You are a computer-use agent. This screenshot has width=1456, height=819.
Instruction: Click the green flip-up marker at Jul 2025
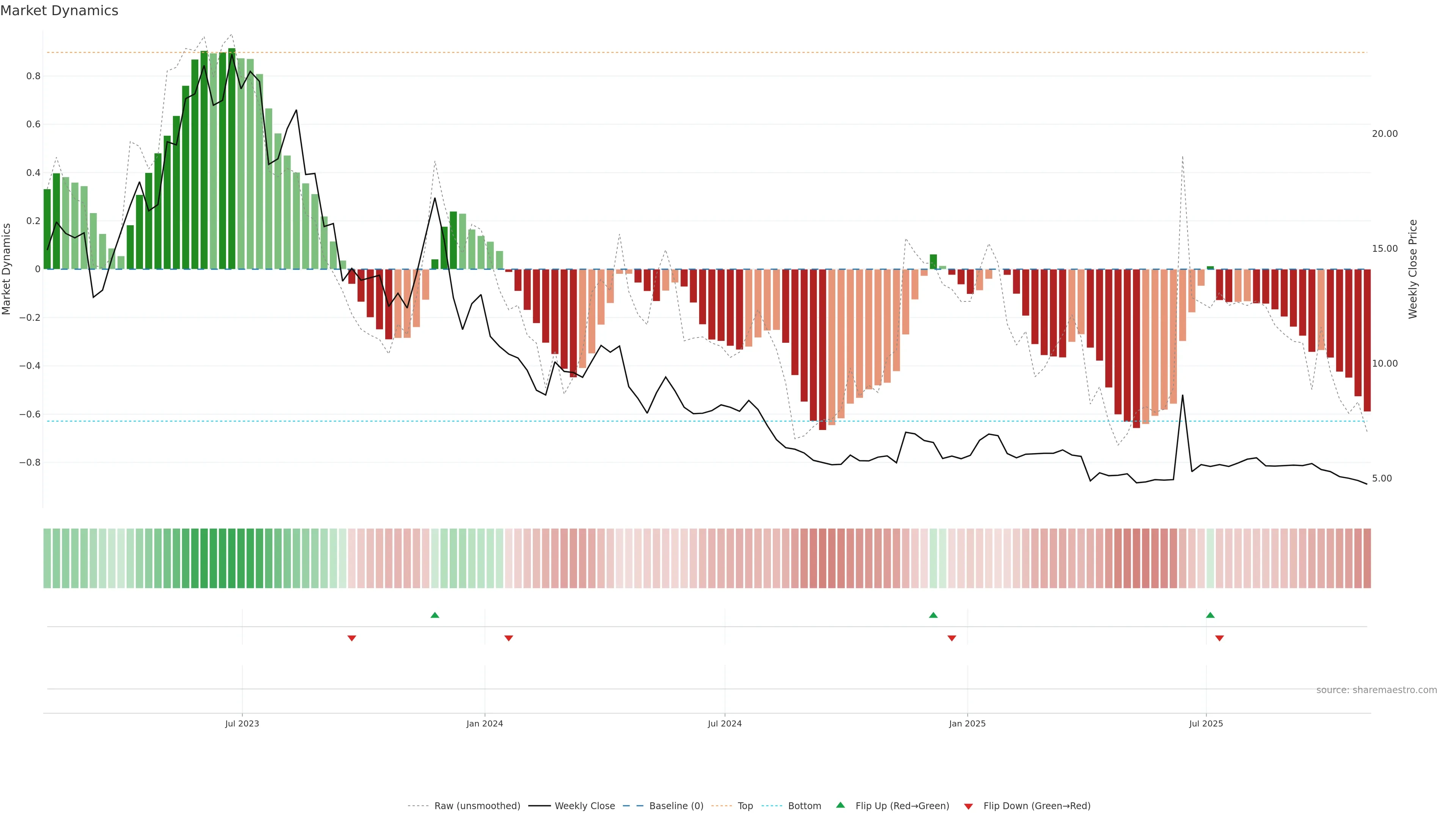[x=1210, y=615]
